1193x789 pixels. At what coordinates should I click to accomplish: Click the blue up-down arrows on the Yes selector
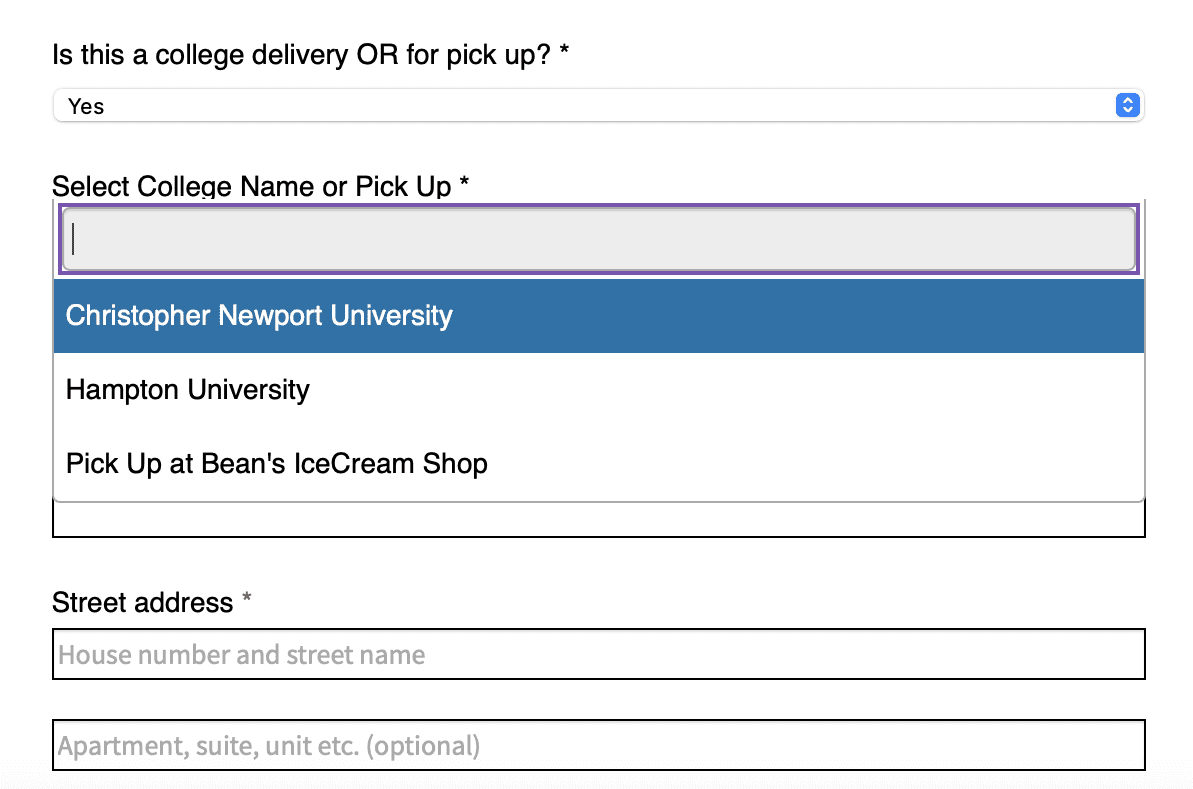[x=1127, y=105]
